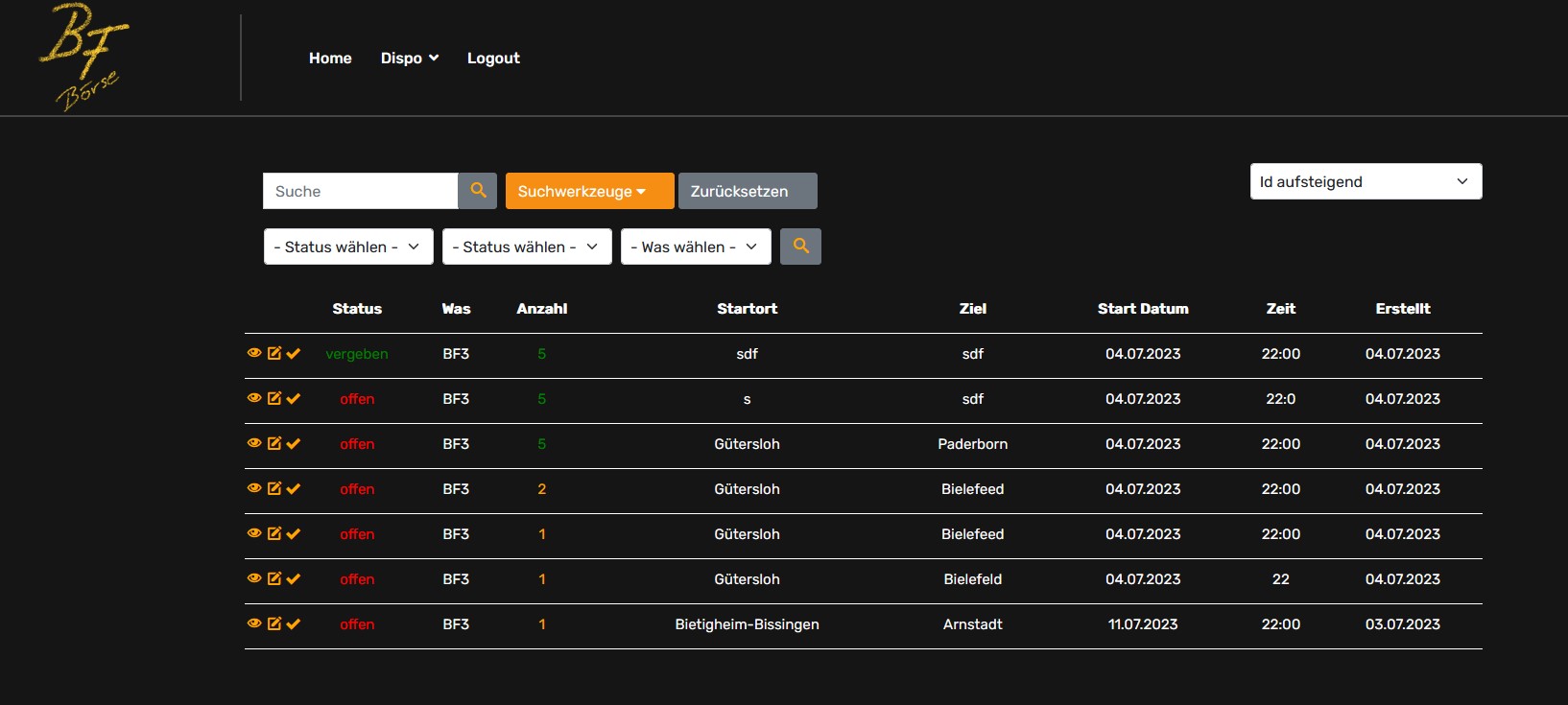Click the Startort column header
Viewport: 1568px width, 705px height.
pos(747,309)
